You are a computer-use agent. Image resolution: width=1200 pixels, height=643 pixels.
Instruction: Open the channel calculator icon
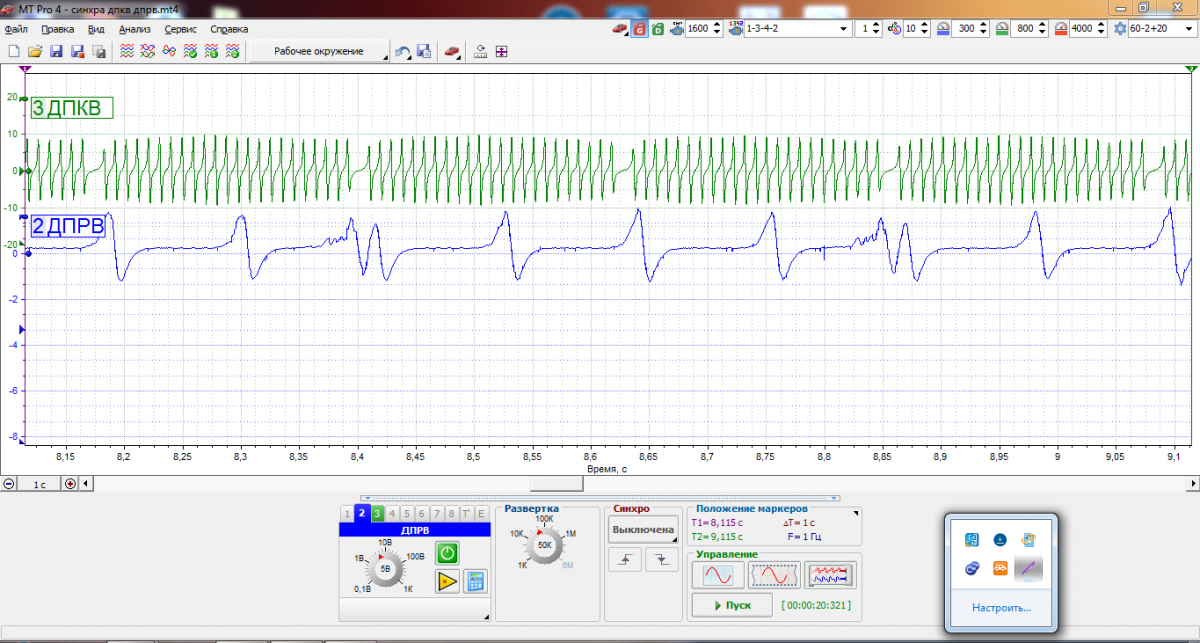point(475,581)
